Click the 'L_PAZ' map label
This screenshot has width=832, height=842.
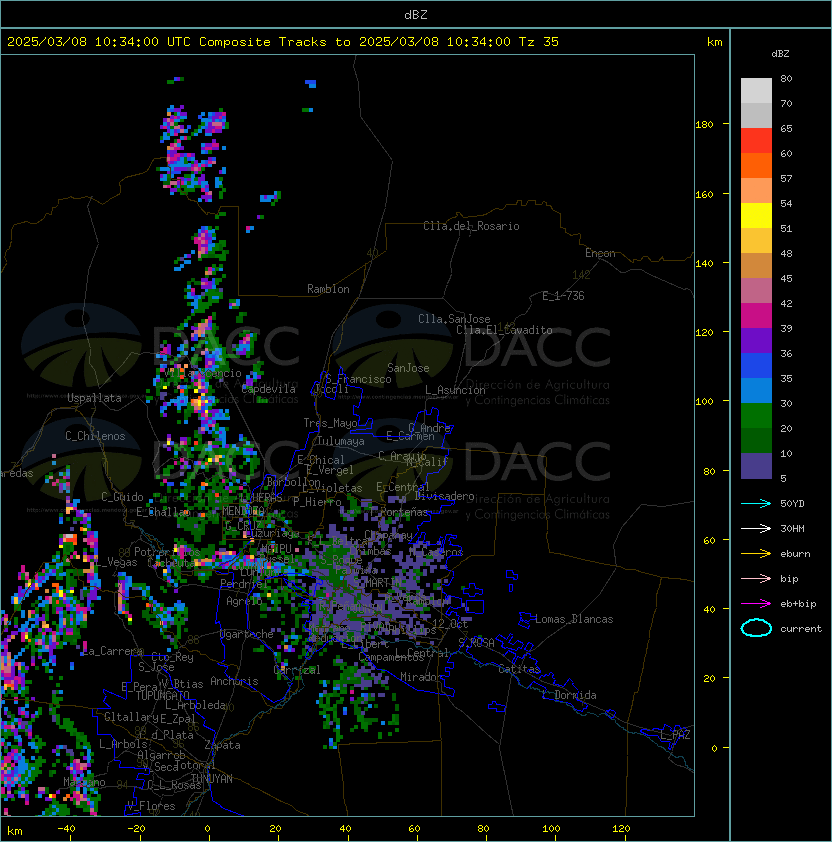pyautogui.click(x=675, y=735)
